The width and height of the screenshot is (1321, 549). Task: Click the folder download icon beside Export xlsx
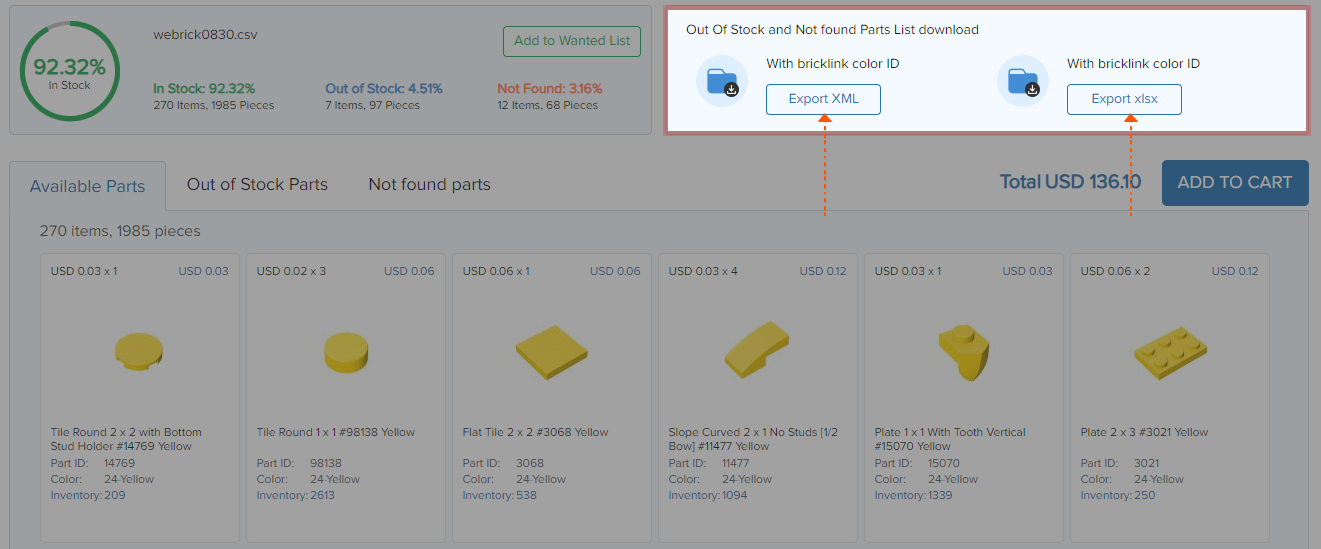click(x=1023, y=82)
